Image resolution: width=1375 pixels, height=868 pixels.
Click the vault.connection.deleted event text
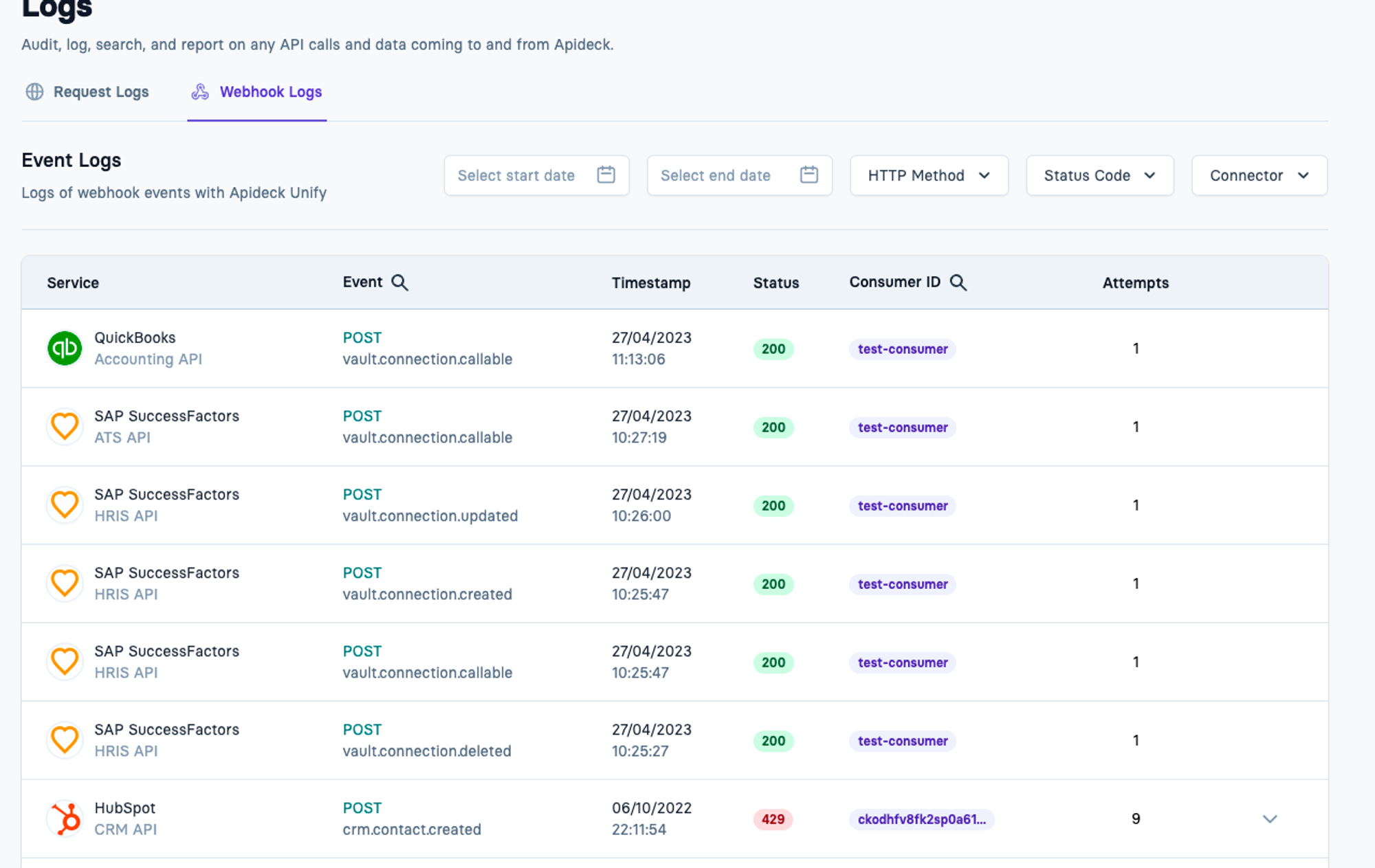(427, 751)
